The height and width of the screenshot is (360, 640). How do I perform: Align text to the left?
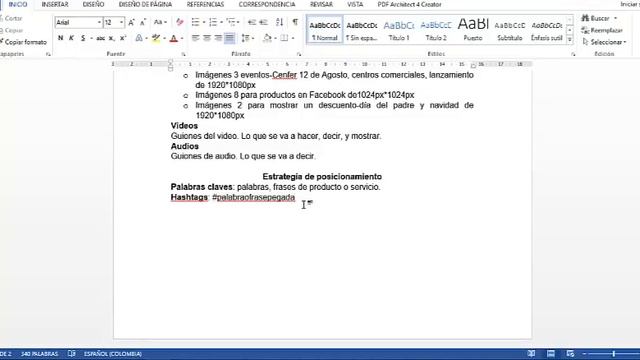[196, 38]
